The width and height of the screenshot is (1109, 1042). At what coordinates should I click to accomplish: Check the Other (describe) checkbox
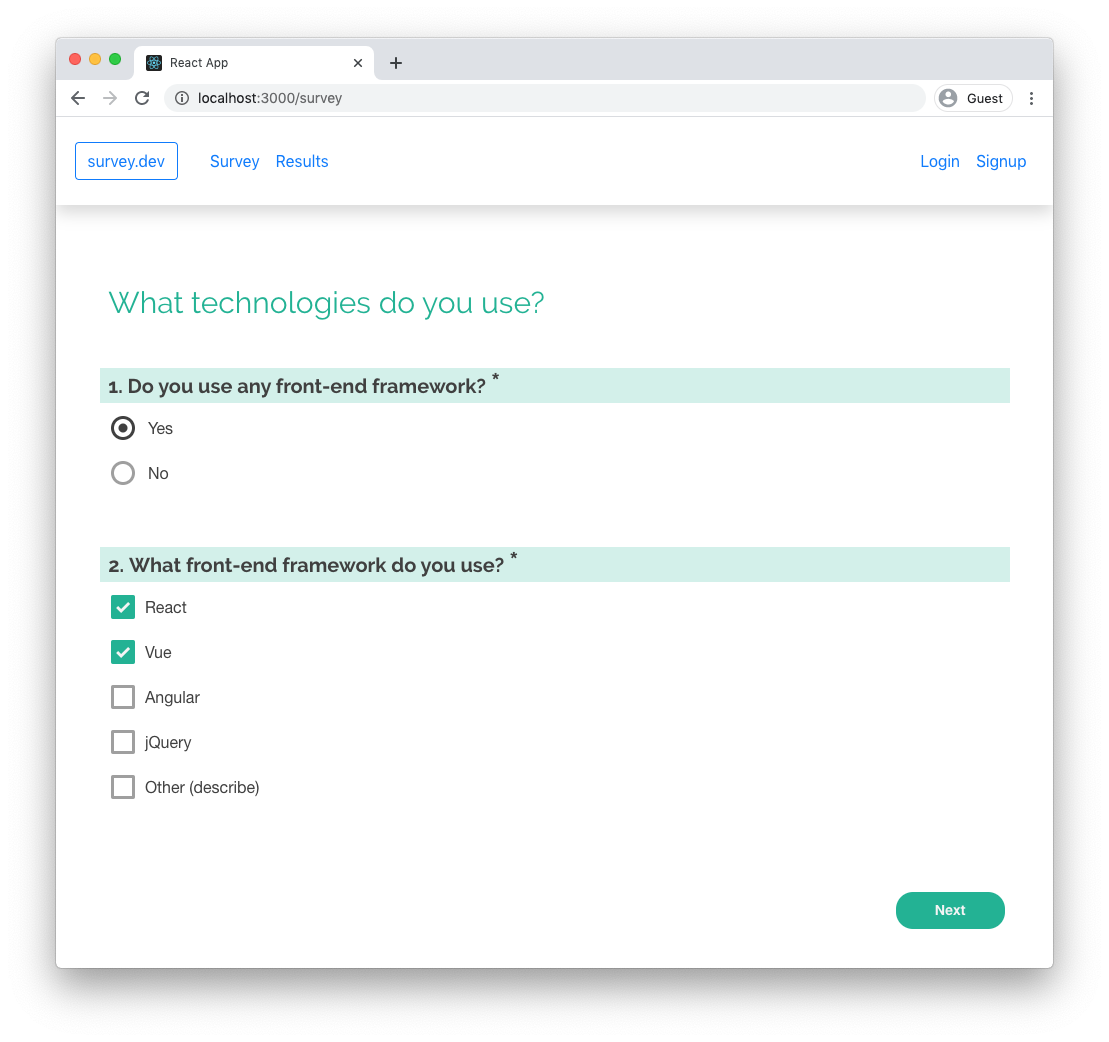tap(122, 786)
